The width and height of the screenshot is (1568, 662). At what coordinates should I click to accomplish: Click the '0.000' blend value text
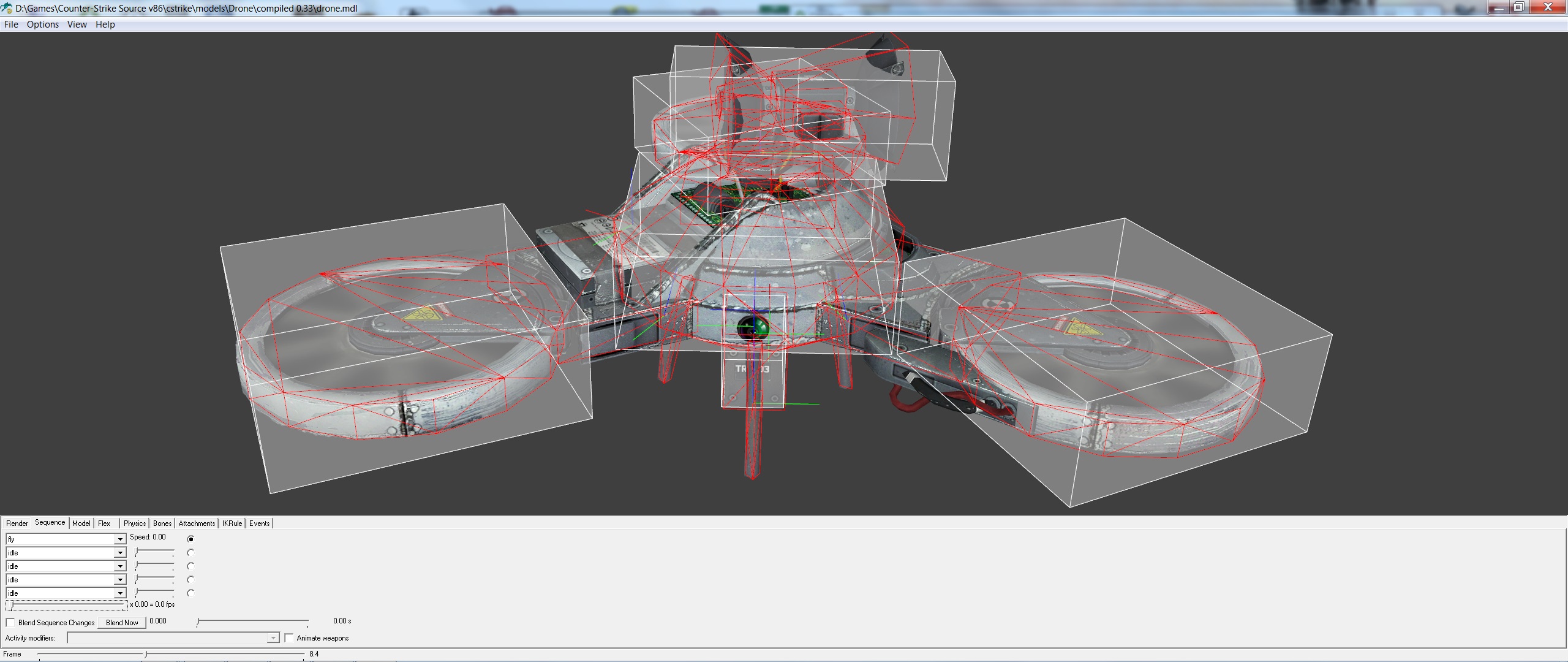(x=158, y=621)
